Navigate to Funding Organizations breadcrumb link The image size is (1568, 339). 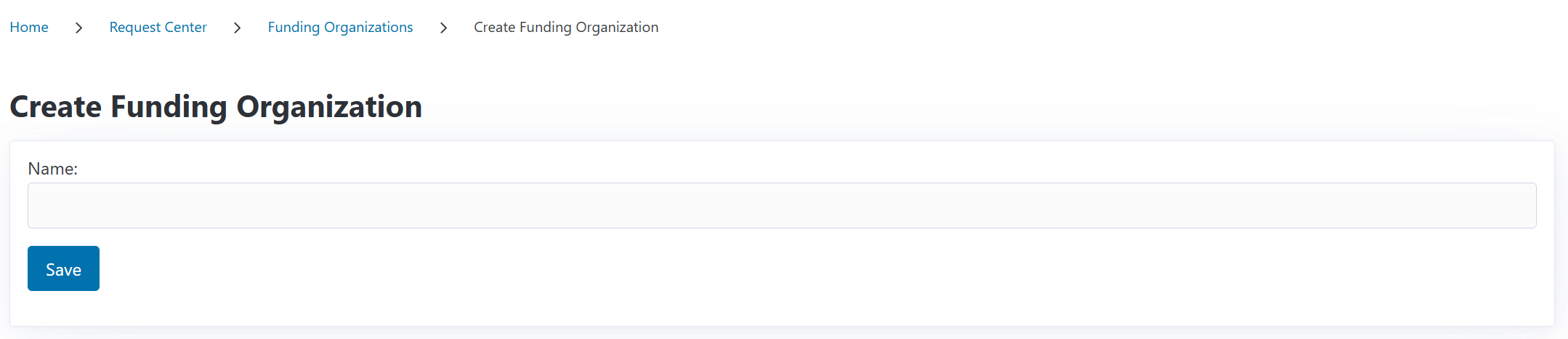pyautogui.click(x=340, y=28)
